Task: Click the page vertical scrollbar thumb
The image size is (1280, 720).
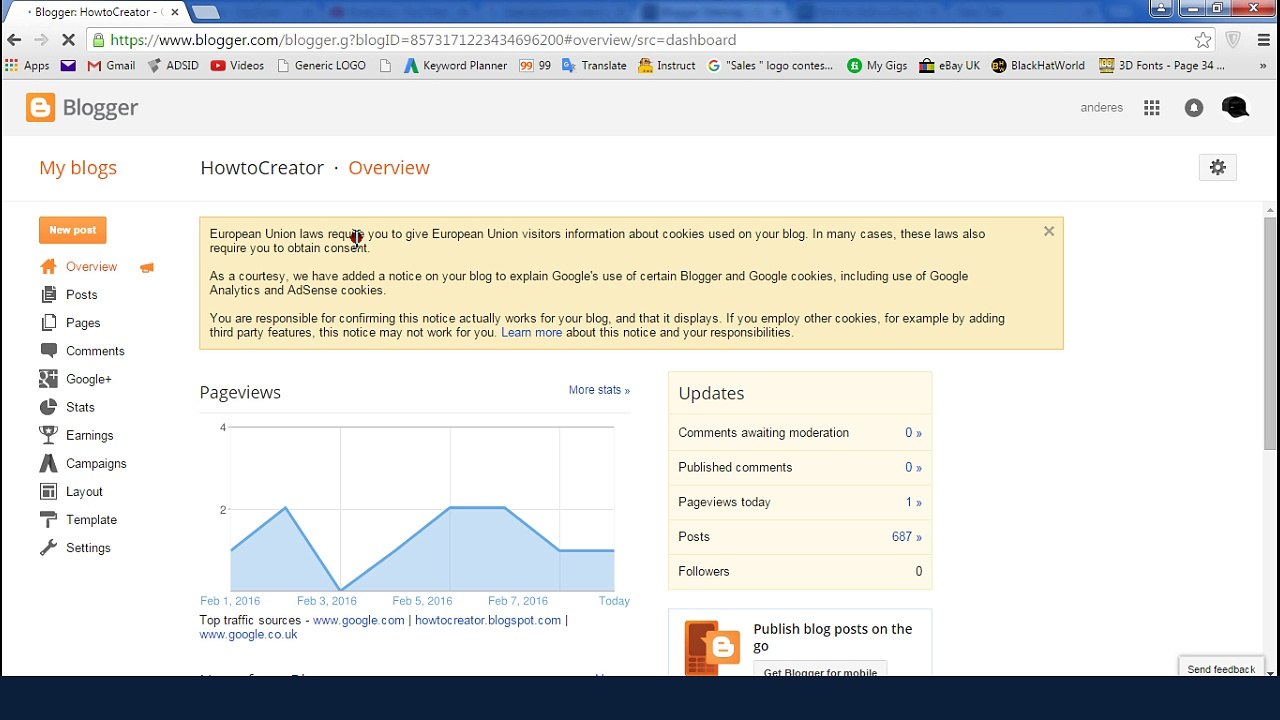Action: [1270, 332]
